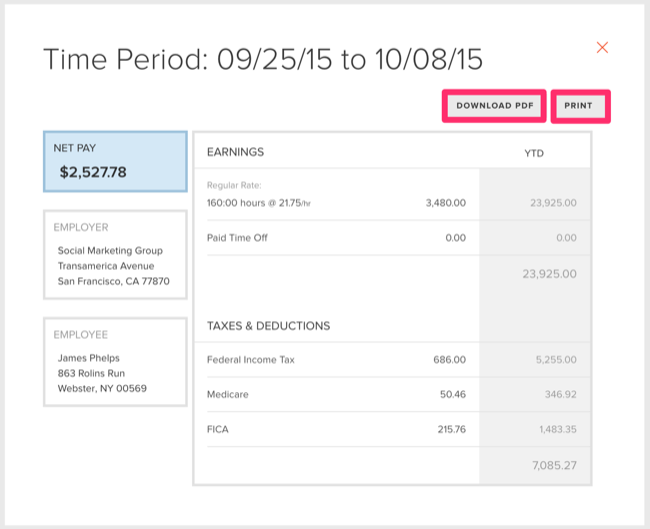Select the Net Pay amount $2,527.78
Screen dimensions: 650x529
pos(93,172)
